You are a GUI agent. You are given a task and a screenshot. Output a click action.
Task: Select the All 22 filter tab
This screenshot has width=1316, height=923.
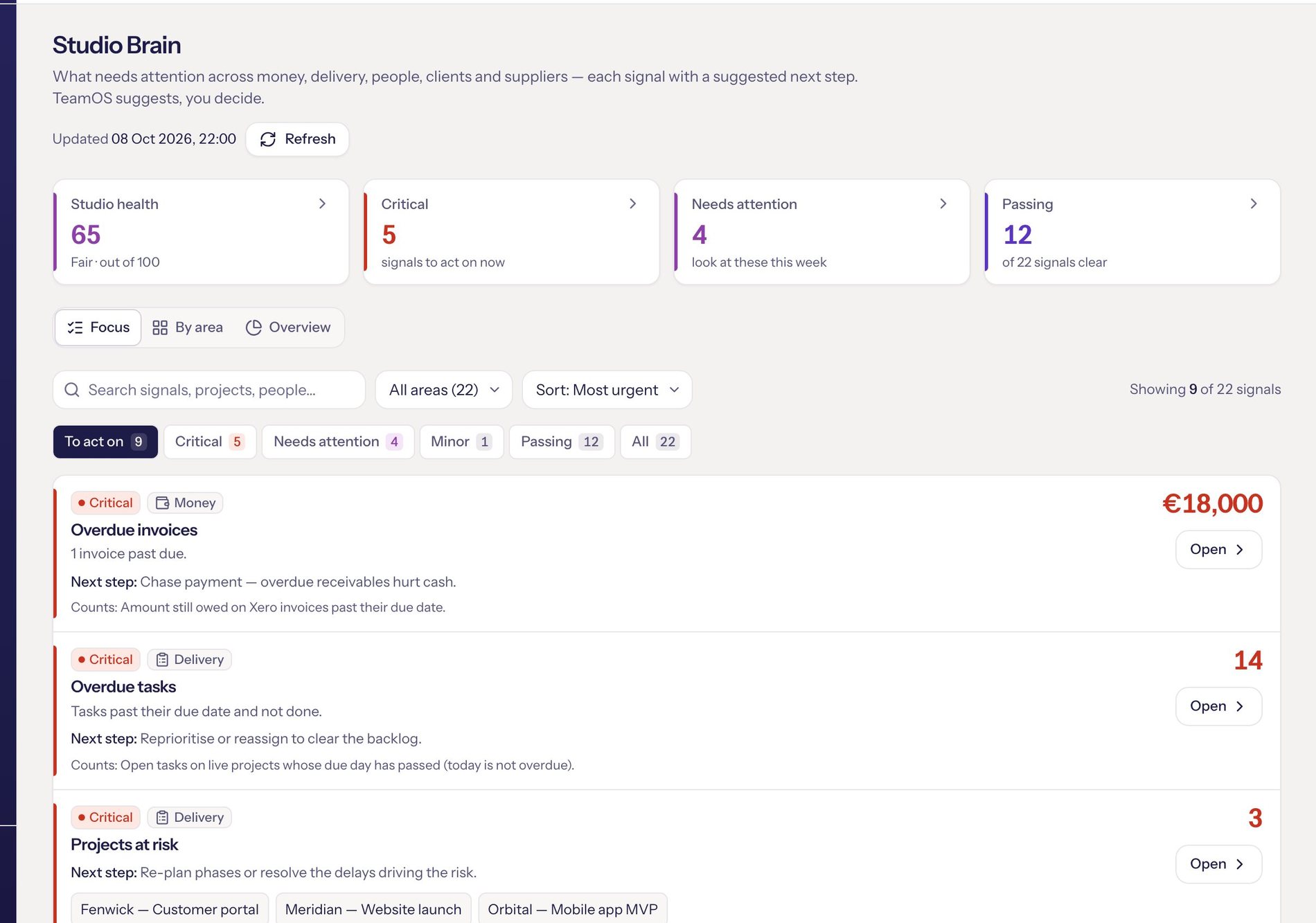click(655, 442)
